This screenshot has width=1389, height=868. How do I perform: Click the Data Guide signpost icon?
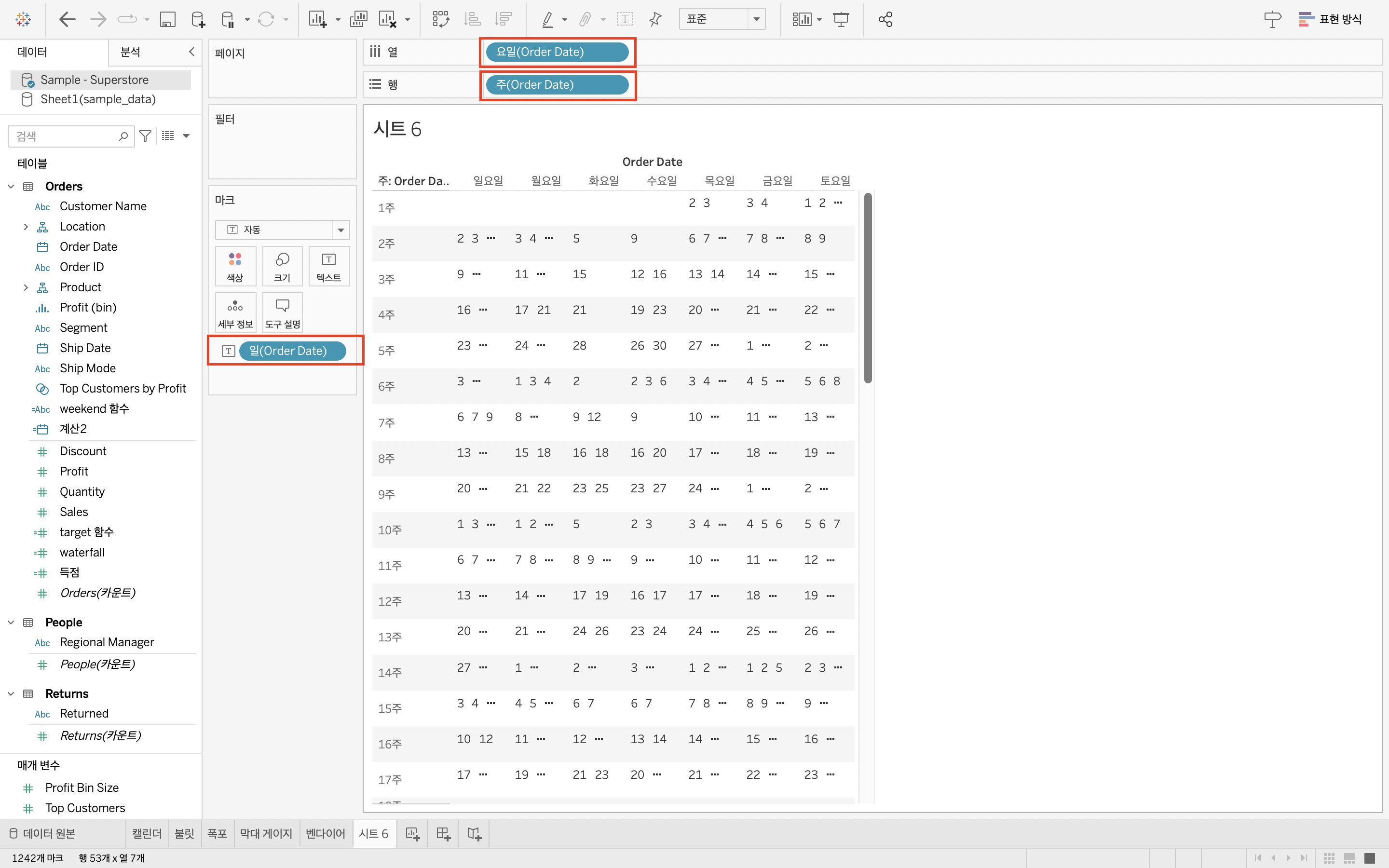pyautogui.click(x=1272, y=19)
